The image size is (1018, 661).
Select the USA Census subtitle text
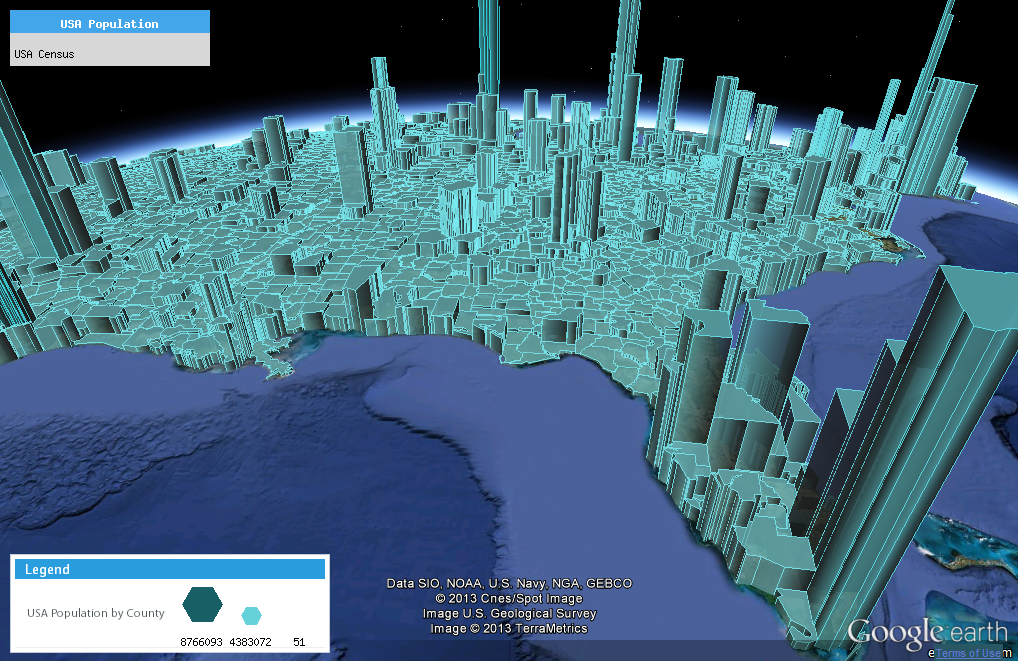[45, 54]
